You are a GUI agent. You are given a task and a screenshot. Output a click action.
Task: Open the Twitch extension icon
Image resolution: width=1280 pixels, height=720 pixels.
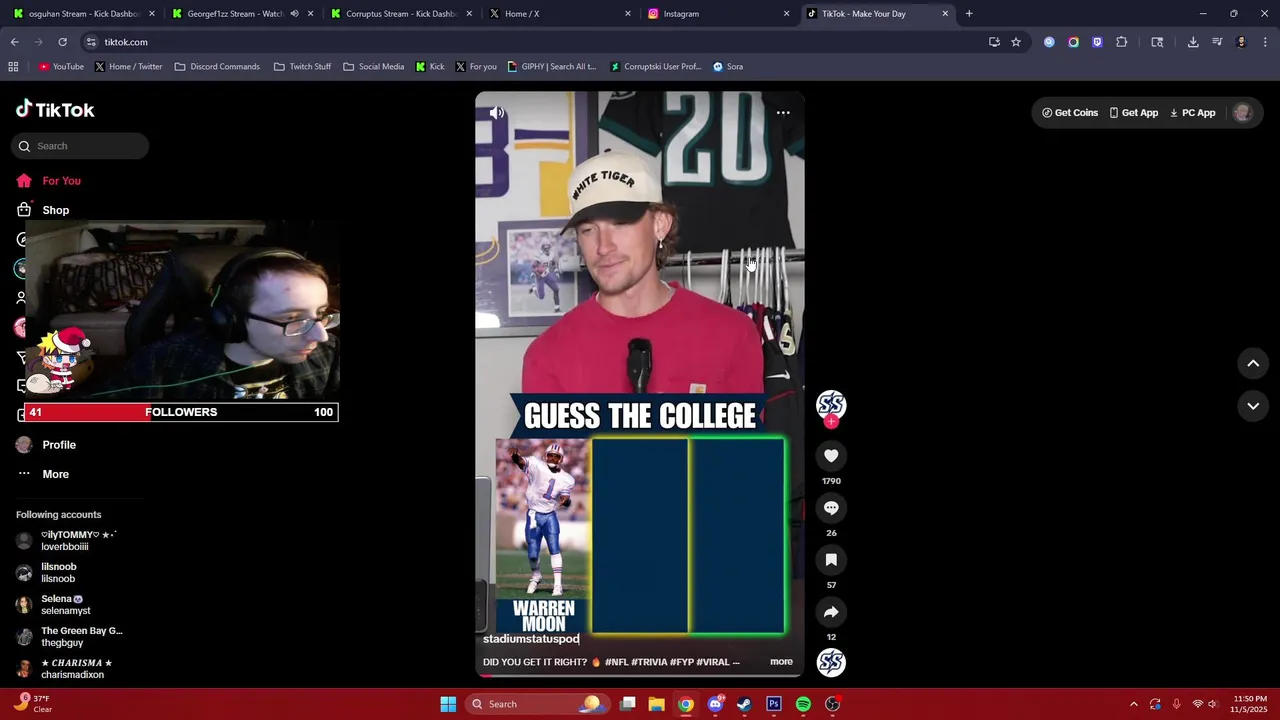coord(1097,42)
